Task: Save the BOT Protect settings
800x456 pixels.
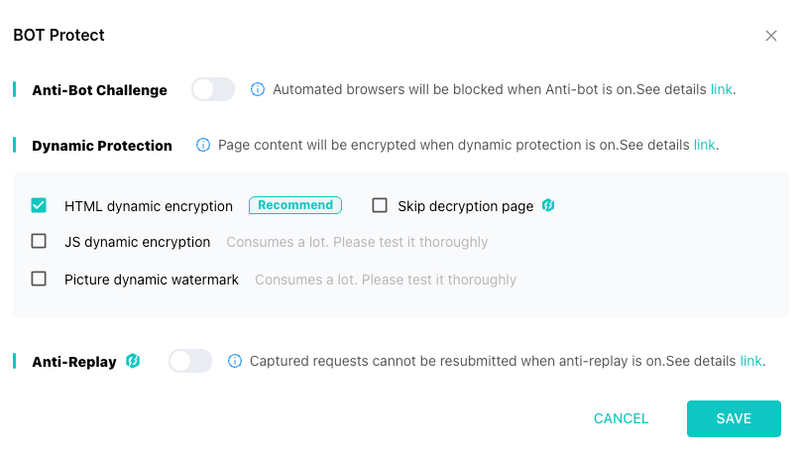Action: pos(734,419)
